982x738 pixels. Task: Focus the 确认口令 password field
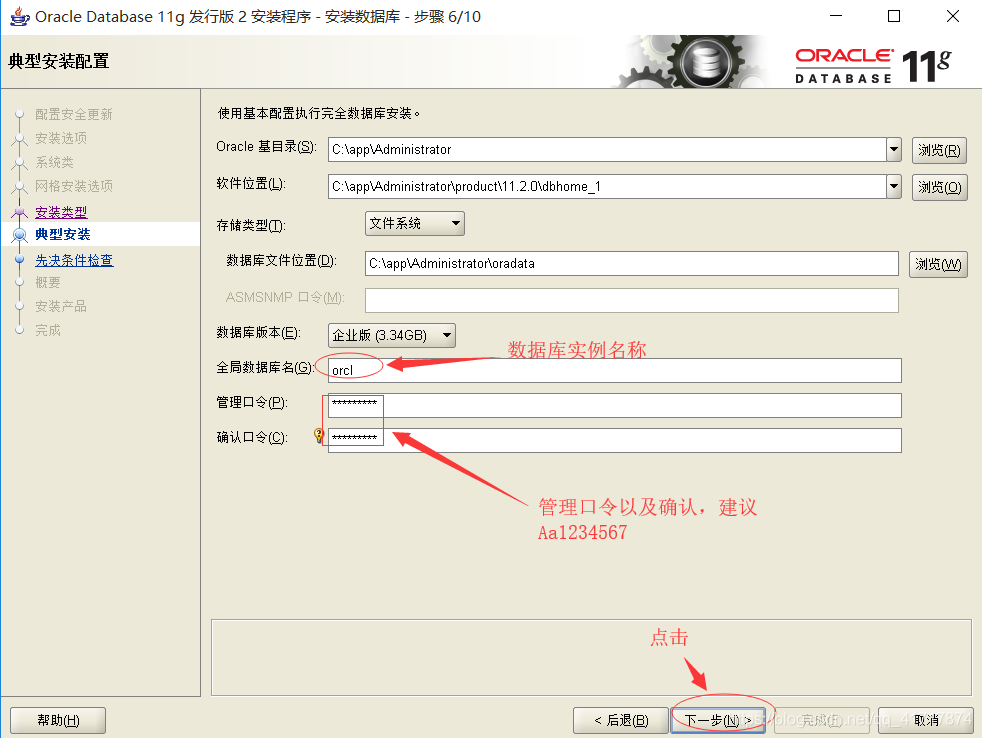point(614,440)
